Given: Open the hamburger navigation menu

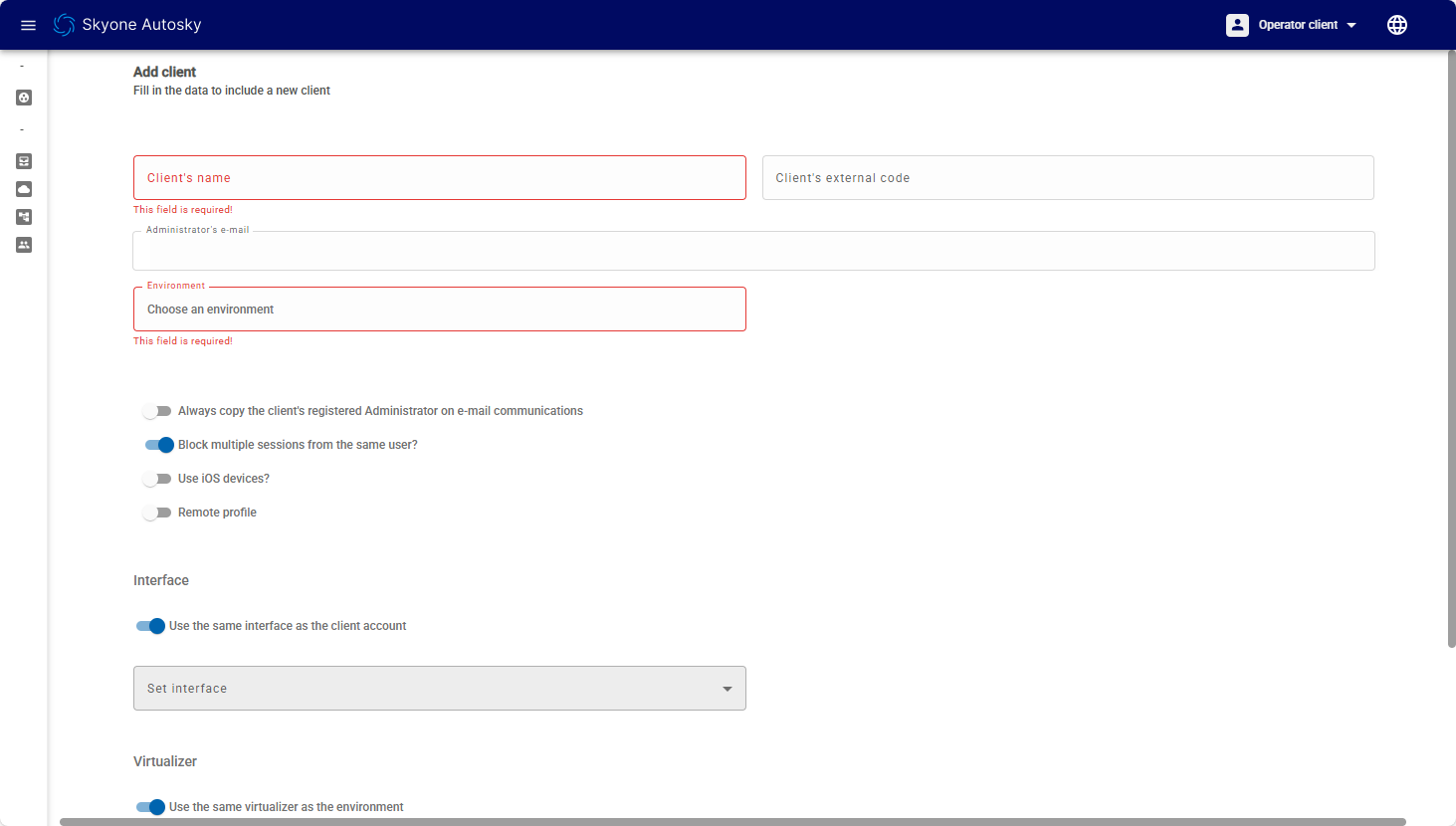Looking at the screenshot, I should (28, 25).
